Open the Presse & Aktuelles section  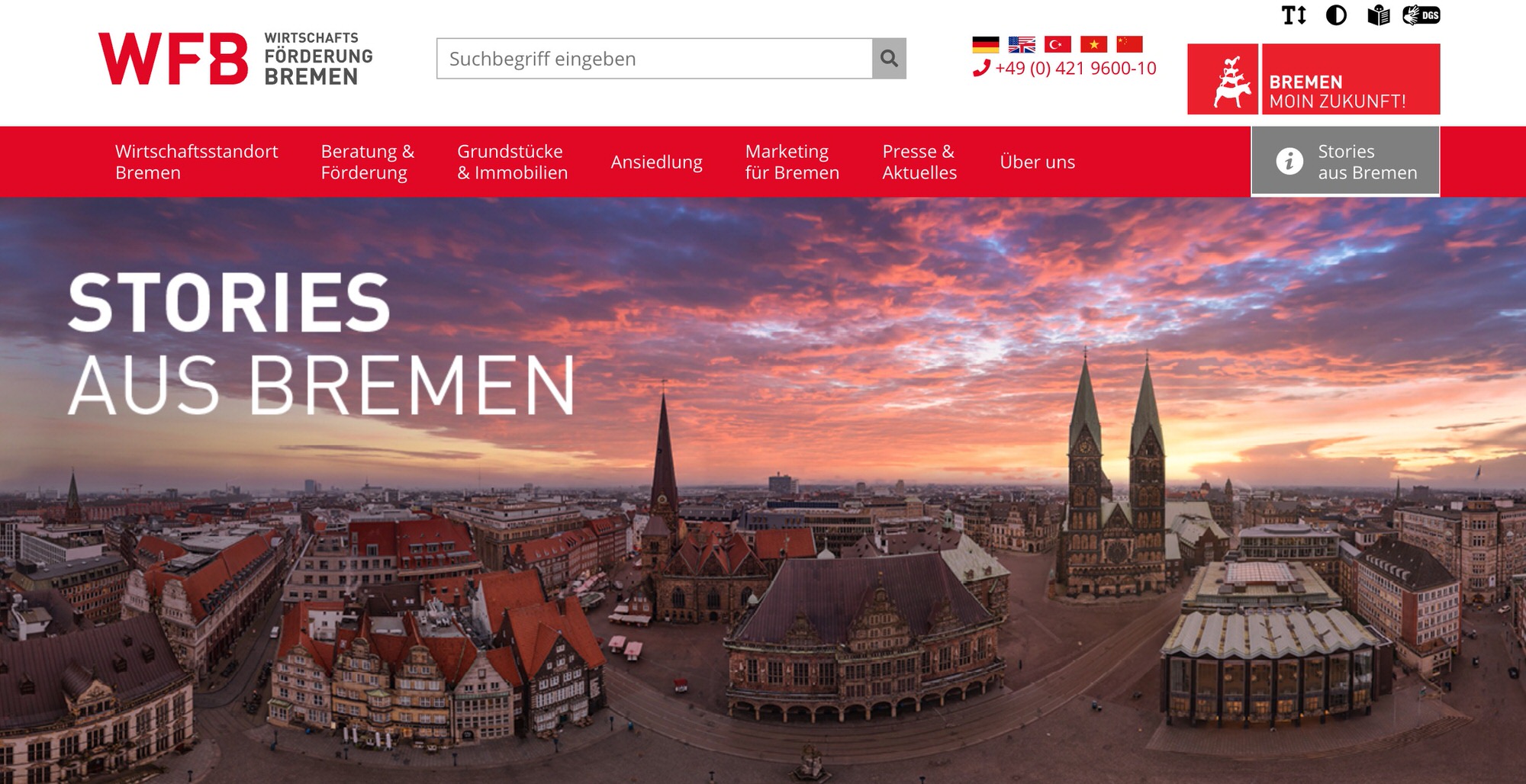tap(919, 161)
